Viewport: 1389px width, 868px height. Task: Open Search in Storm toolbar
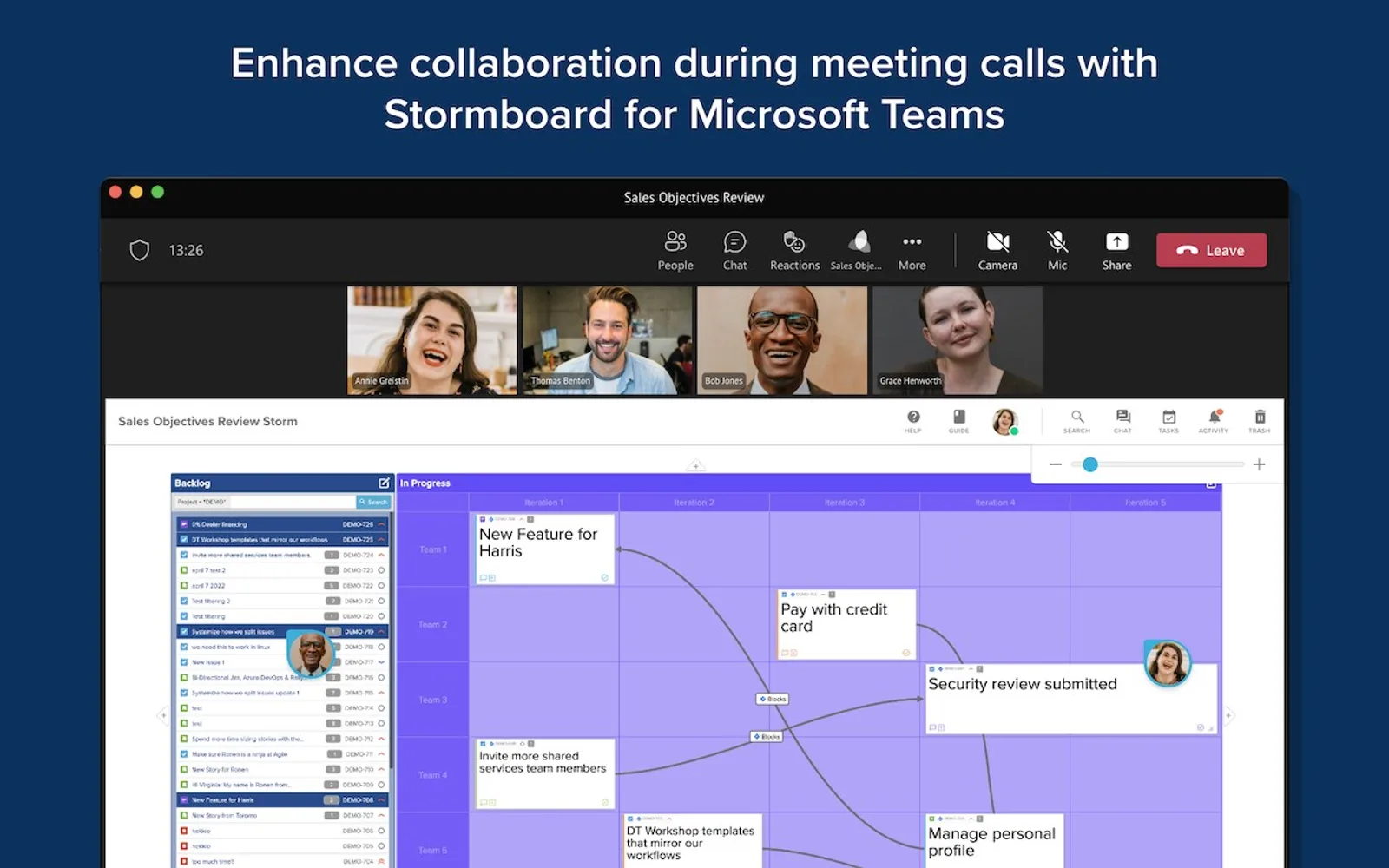point(1077,421)
